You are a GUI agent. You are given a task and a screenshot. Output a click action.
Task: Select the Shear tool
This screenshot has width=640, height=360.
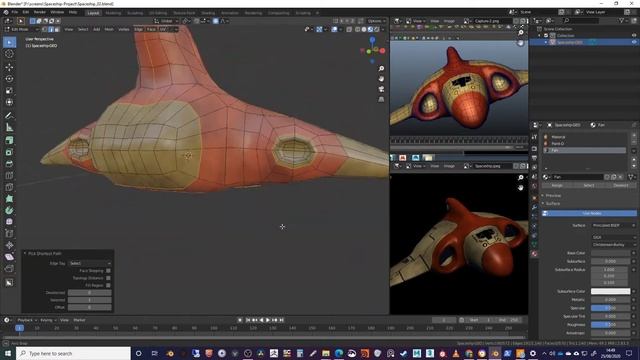(9, 257)
